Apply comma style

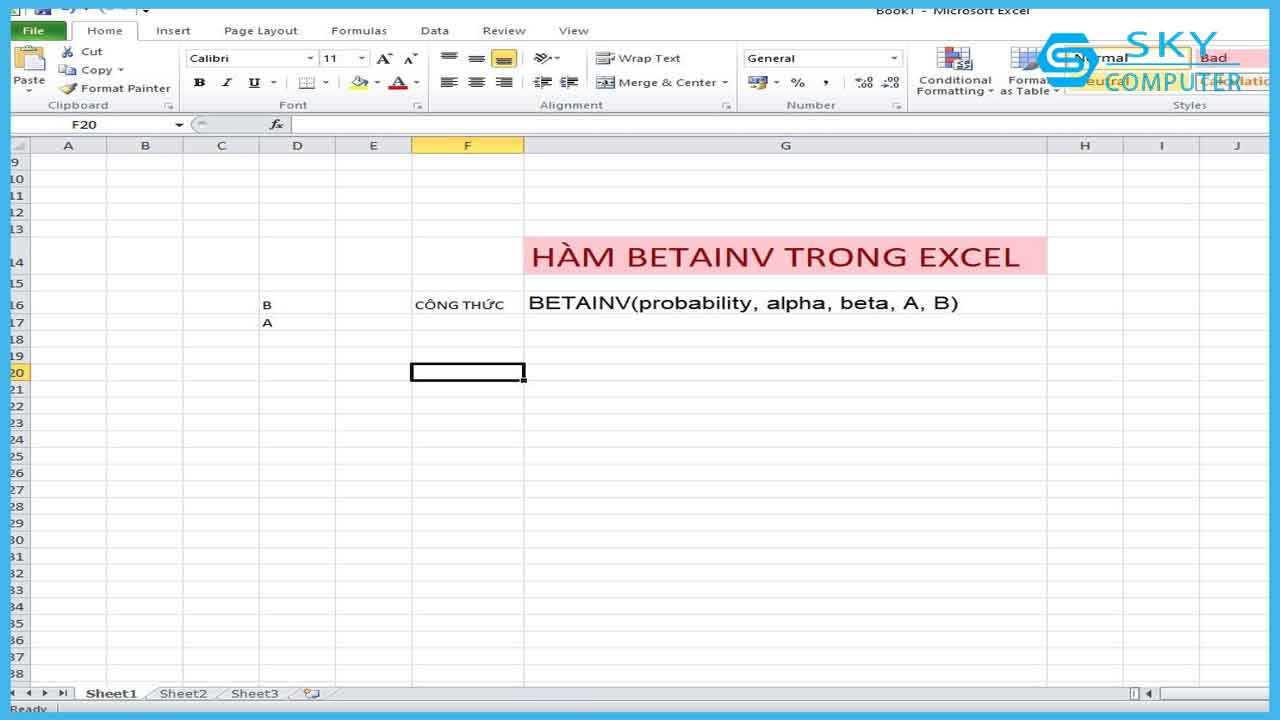click(x=828, y=83)
